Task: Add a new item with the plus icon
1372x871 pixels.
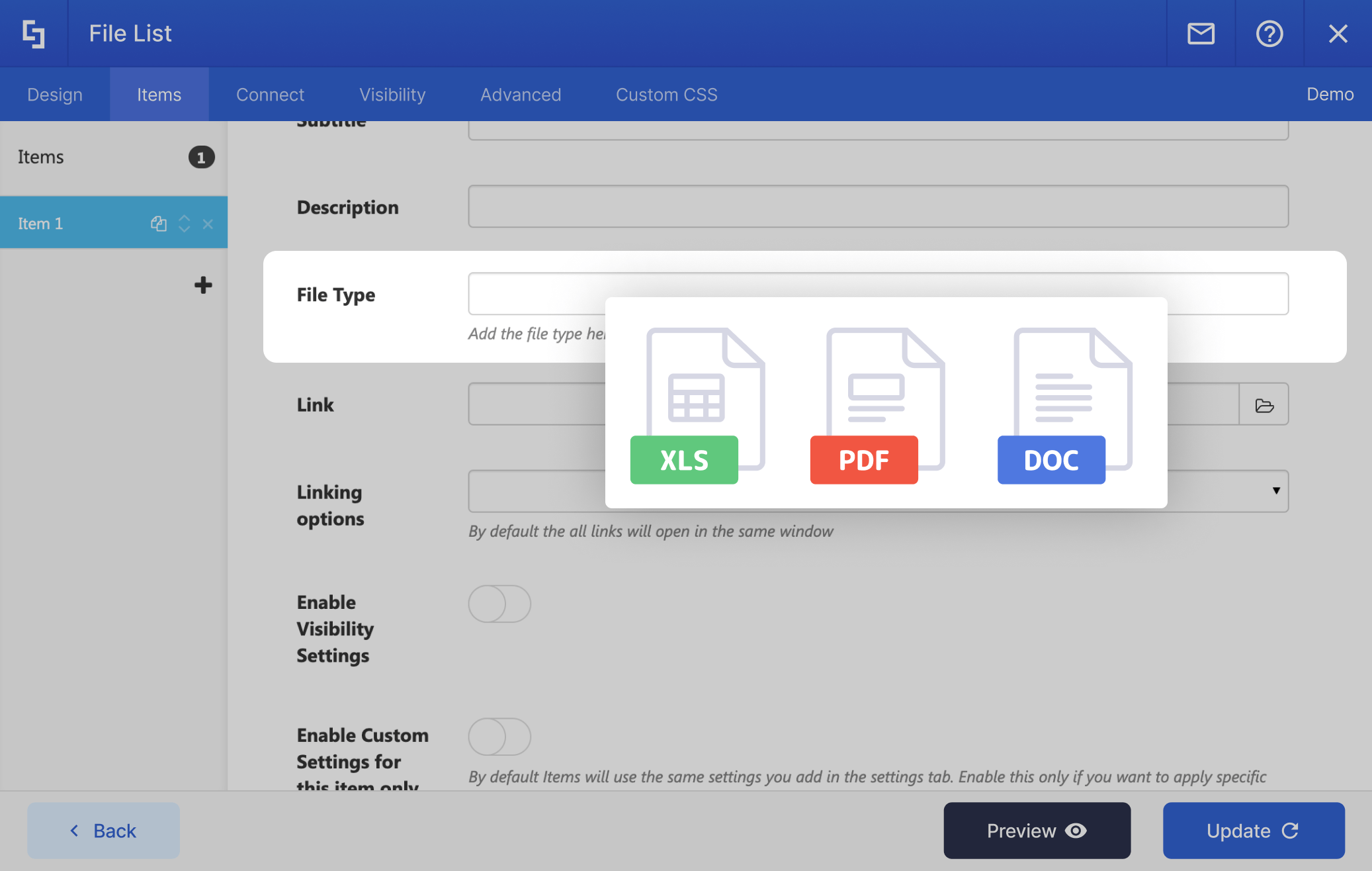Action: (203, 285)
